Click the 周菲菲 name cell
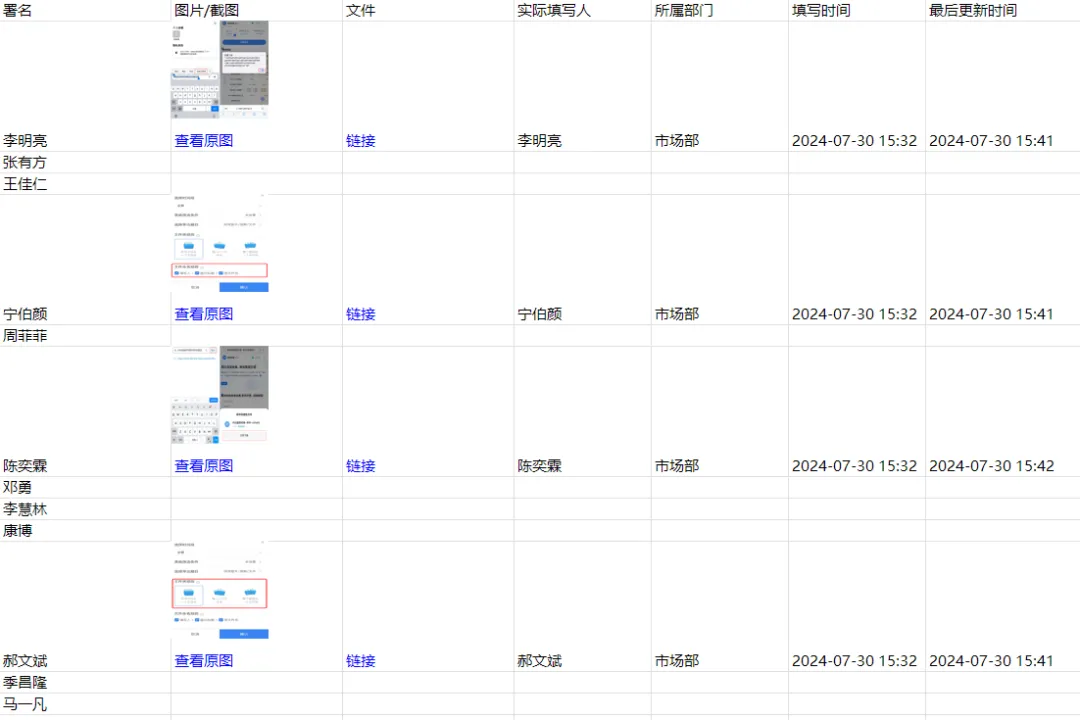The height and width of the screenshot is (720, 1080). (25, 336)
